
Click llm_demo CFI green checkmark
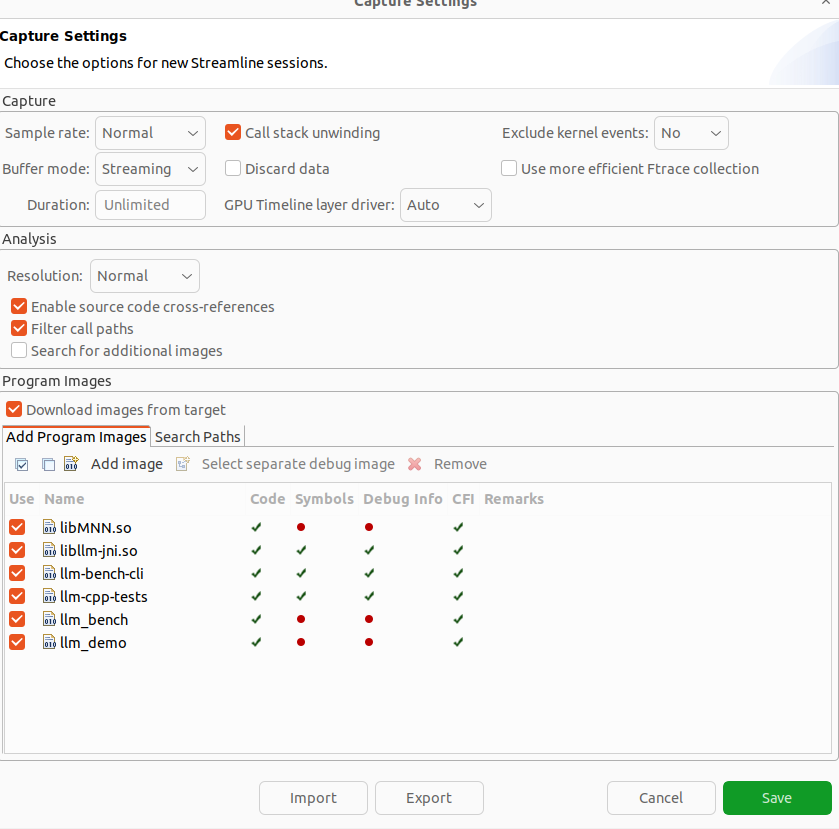[x=458, y=642]
